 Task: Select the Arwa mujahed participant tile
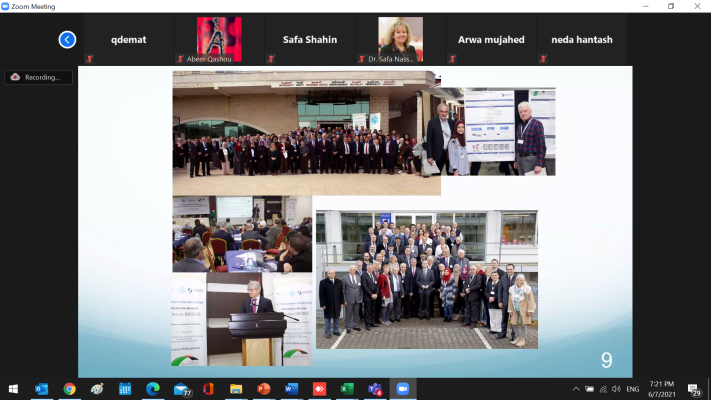click(490, 40)
